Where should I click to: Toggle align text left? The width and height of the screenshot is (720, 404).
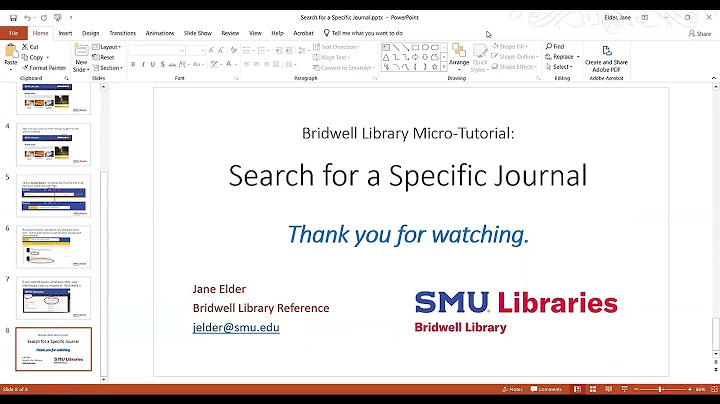(247, 64)
